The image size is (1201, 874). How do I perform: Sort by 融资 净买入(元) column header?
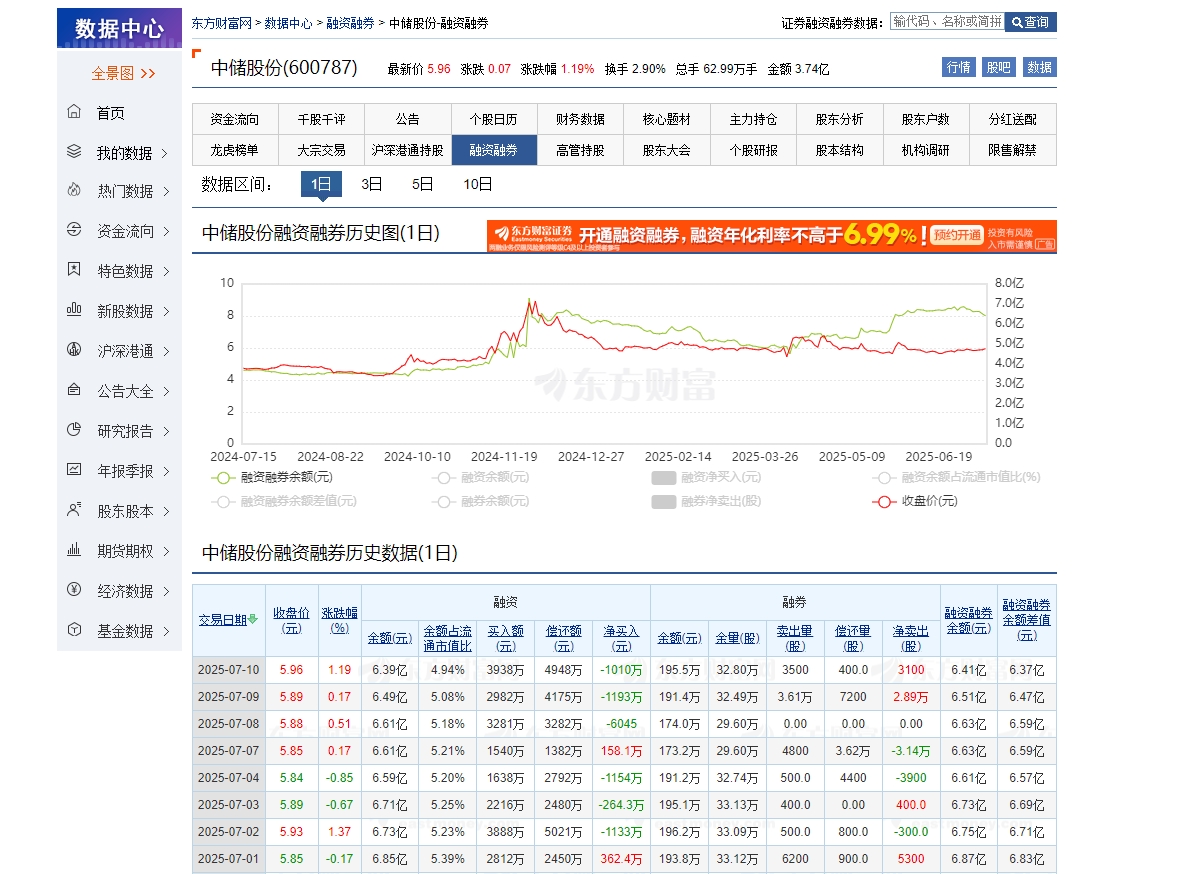pos(622,638)
